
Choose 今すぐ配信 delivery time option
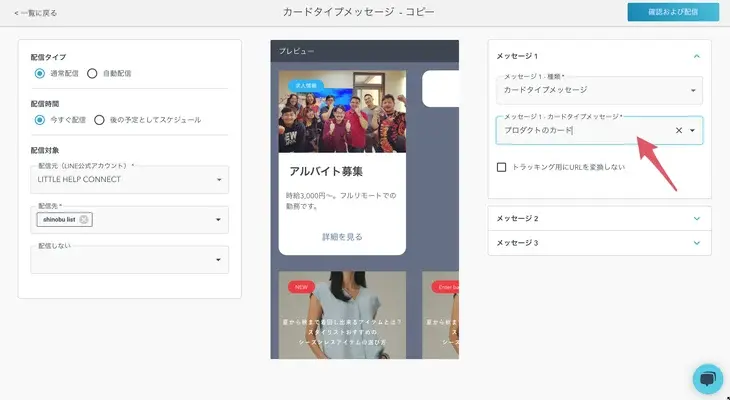[39, 120]
